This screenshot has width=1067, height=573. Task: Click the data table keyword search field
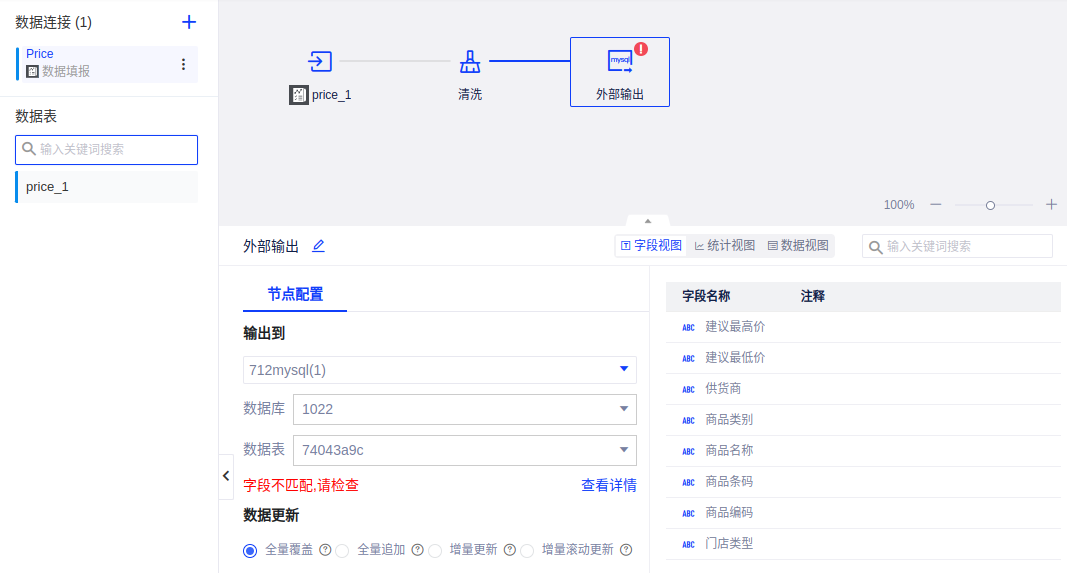point(107,149)
